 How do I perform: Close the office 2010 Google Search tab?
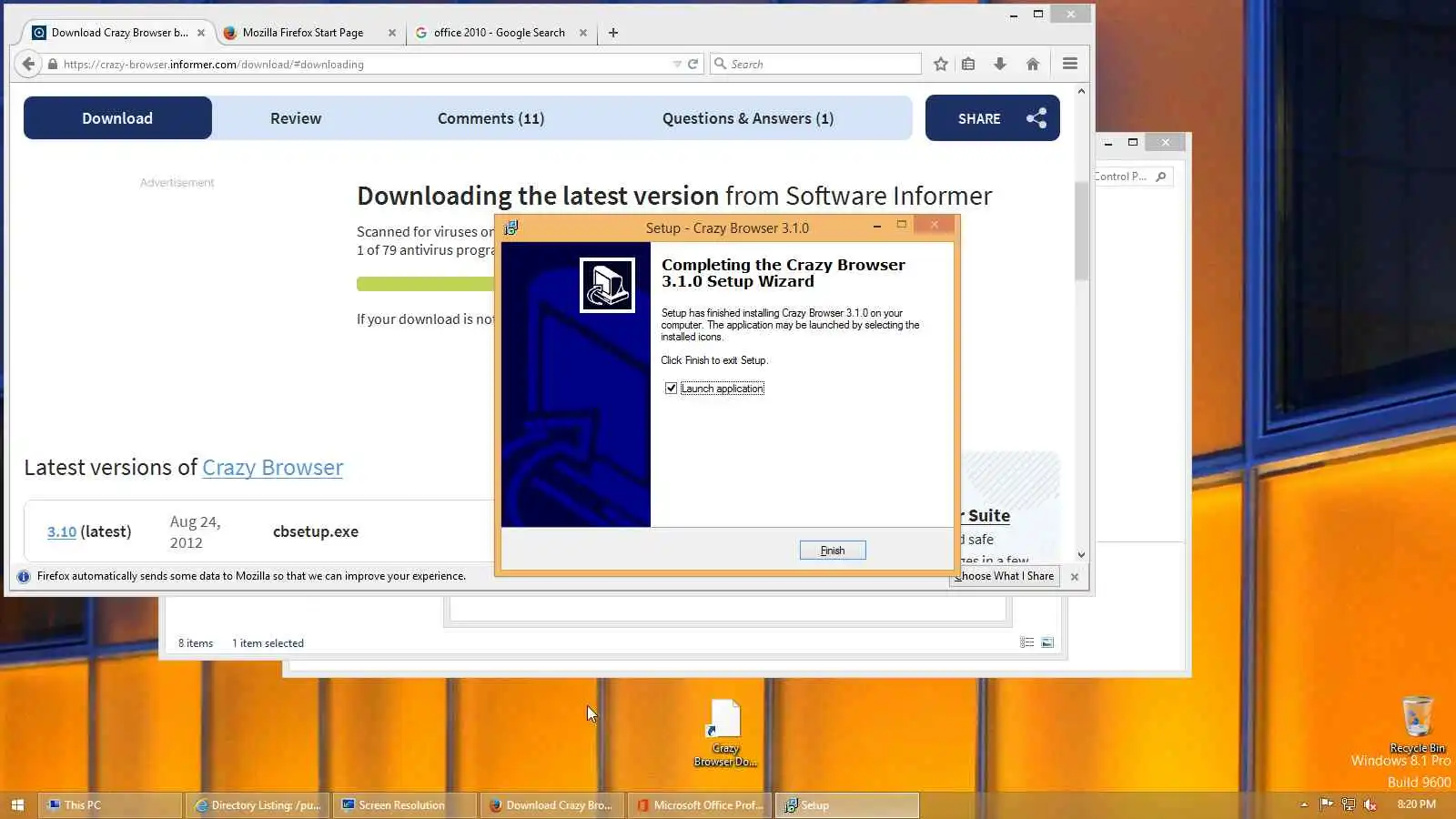coord(583,33)
